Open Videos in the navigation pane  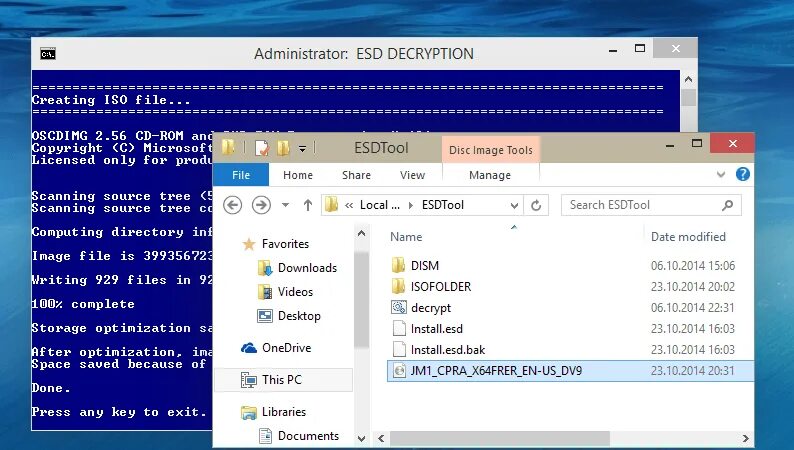pos(295,292)
